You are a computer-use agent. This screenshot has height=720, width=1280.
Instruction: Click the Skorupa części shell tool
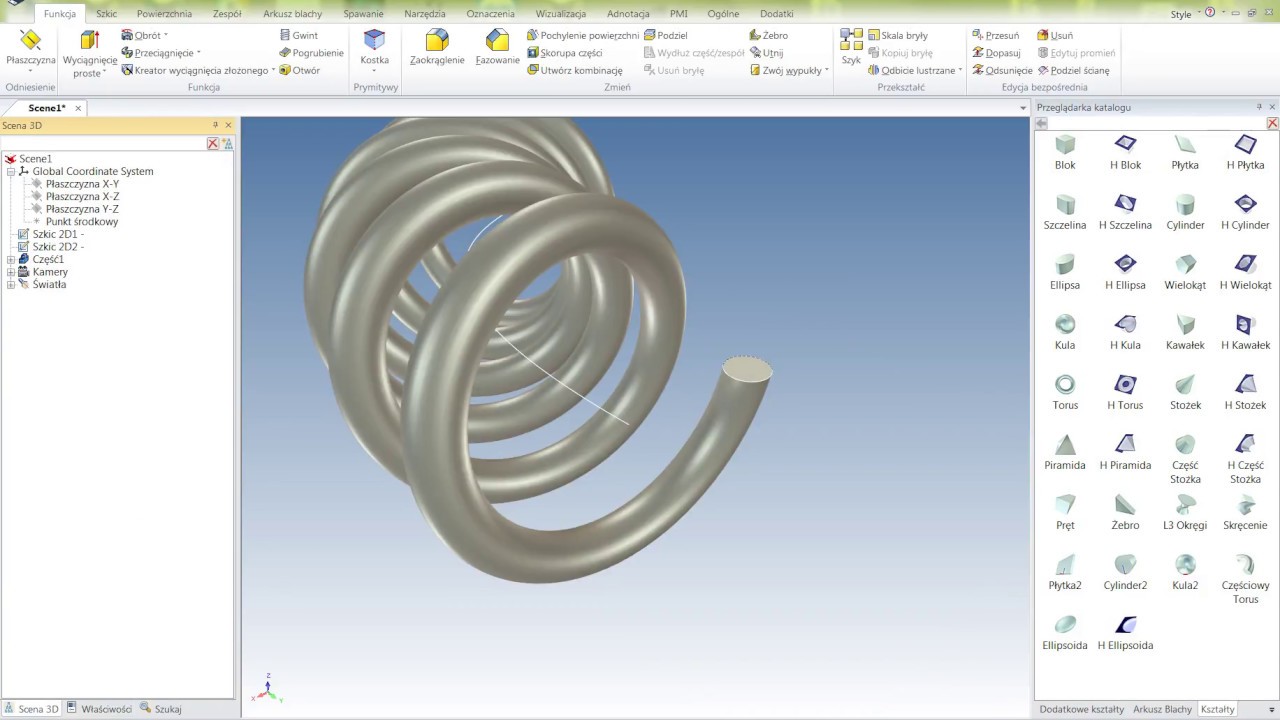pyautogui.click(x=565, y=53)
